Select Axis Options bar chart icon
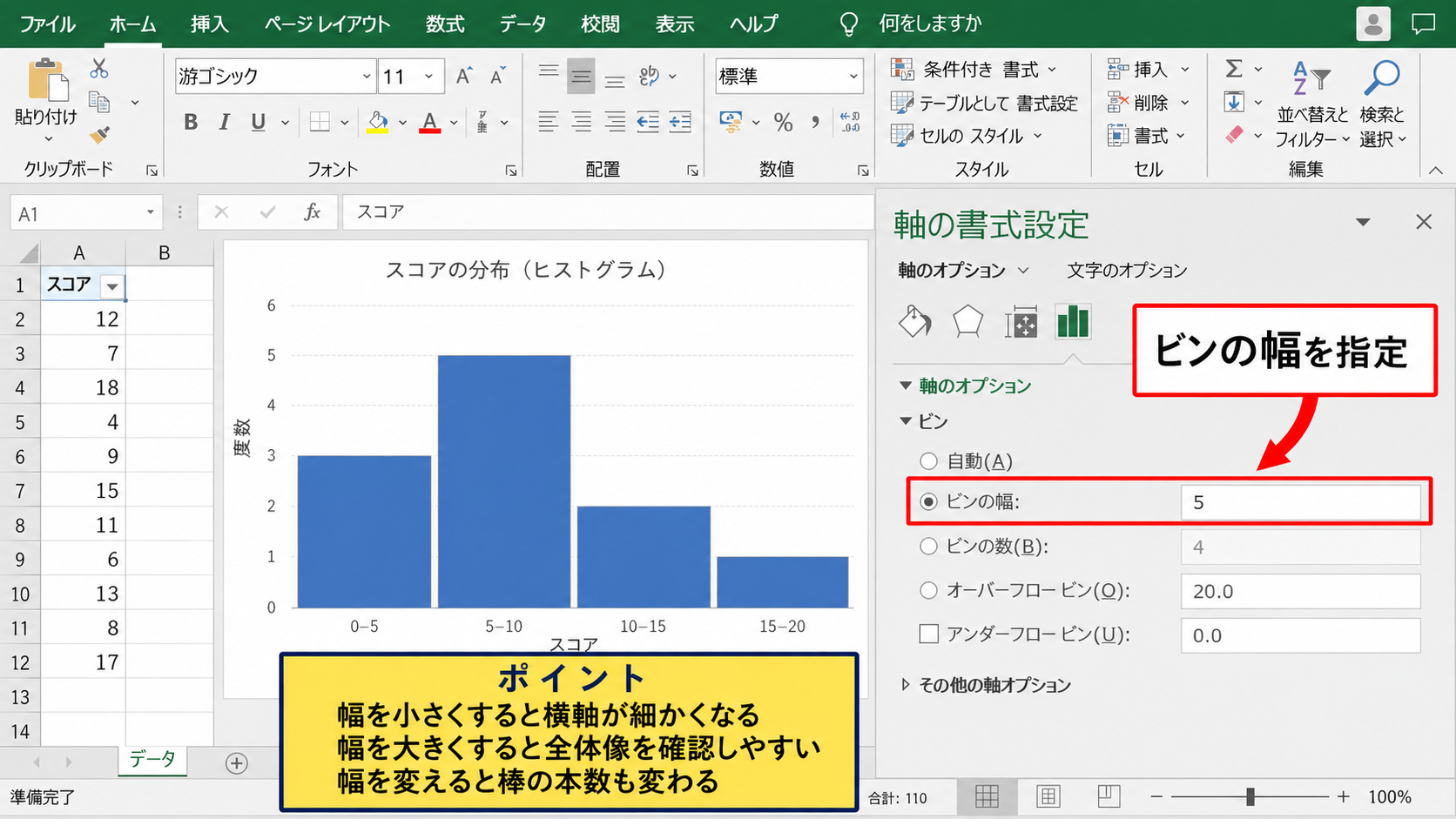The width and height of the screenshot is (1456, 819). tap(1073, 321)
